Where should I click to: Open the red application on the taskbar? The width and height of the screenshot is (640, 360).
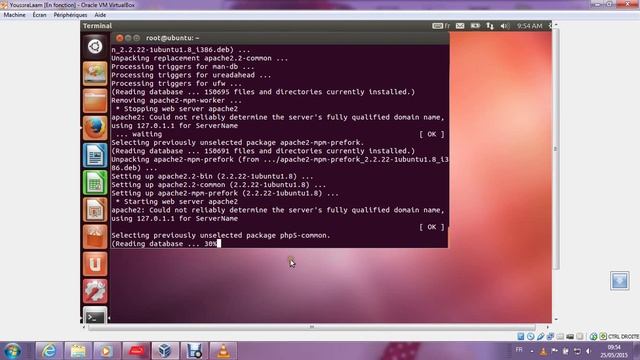(136, 351)
